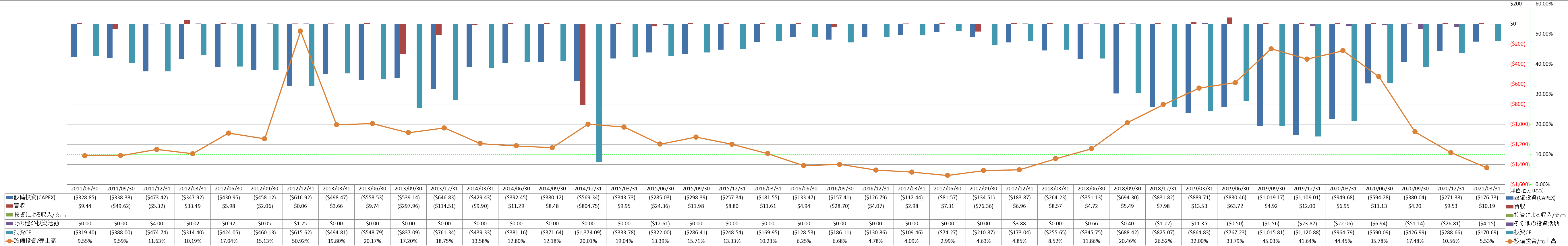Click the 2012/12/31 date column header
This screenshot has width=1568, height=246.
300,189
